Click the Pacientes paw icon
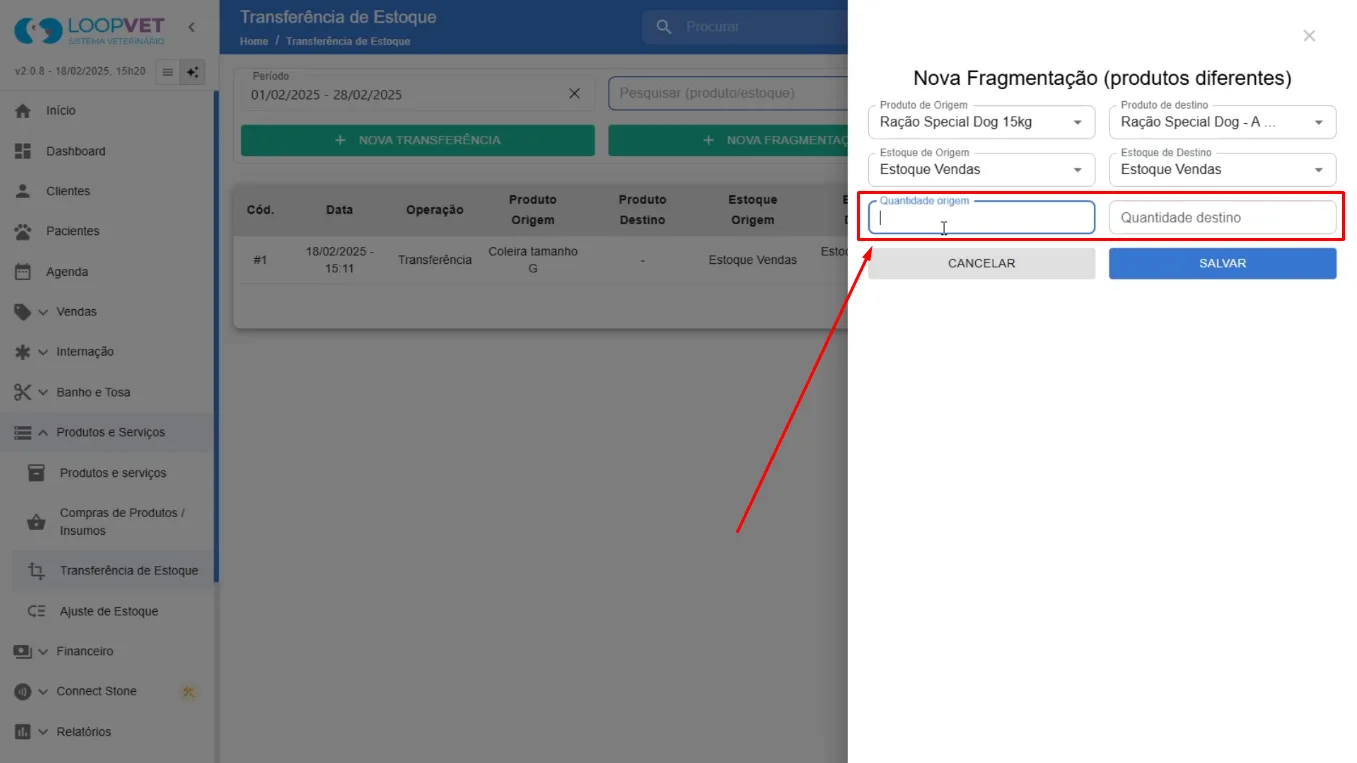This screenshot has width=1357, height=763. click(x=23, y=231)
